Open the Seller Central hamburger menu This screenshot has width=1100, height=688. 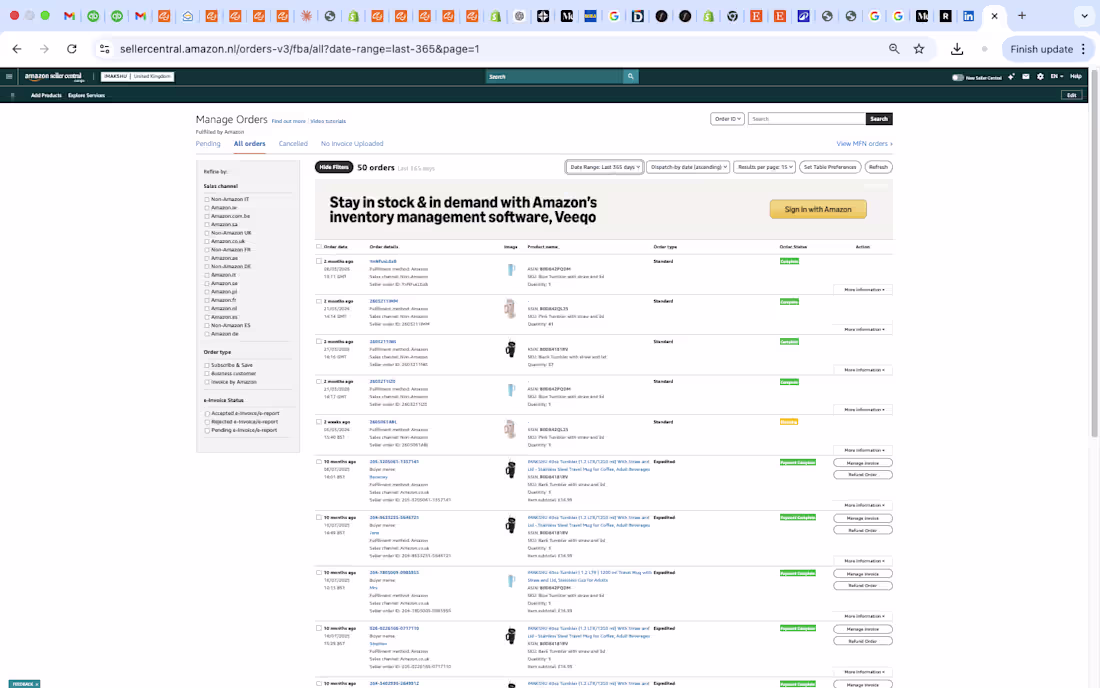[x=9, y=76]
